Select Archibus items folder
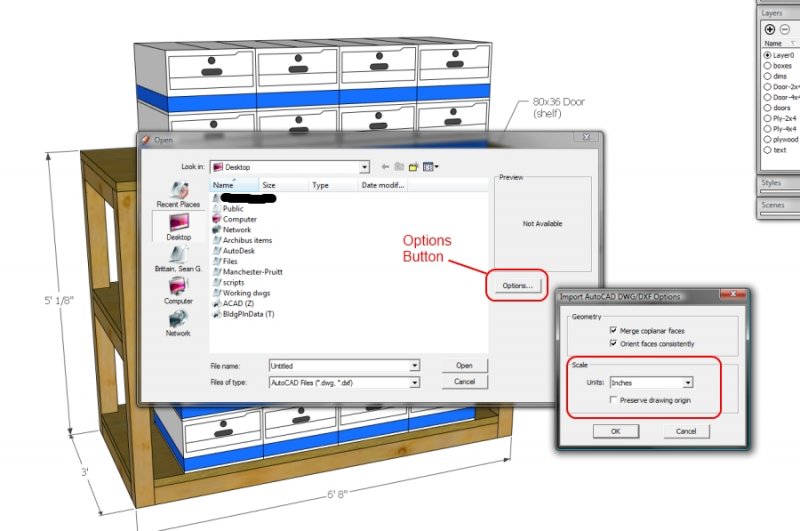This screenshot has height=531, width=800. tap(242, 240)
